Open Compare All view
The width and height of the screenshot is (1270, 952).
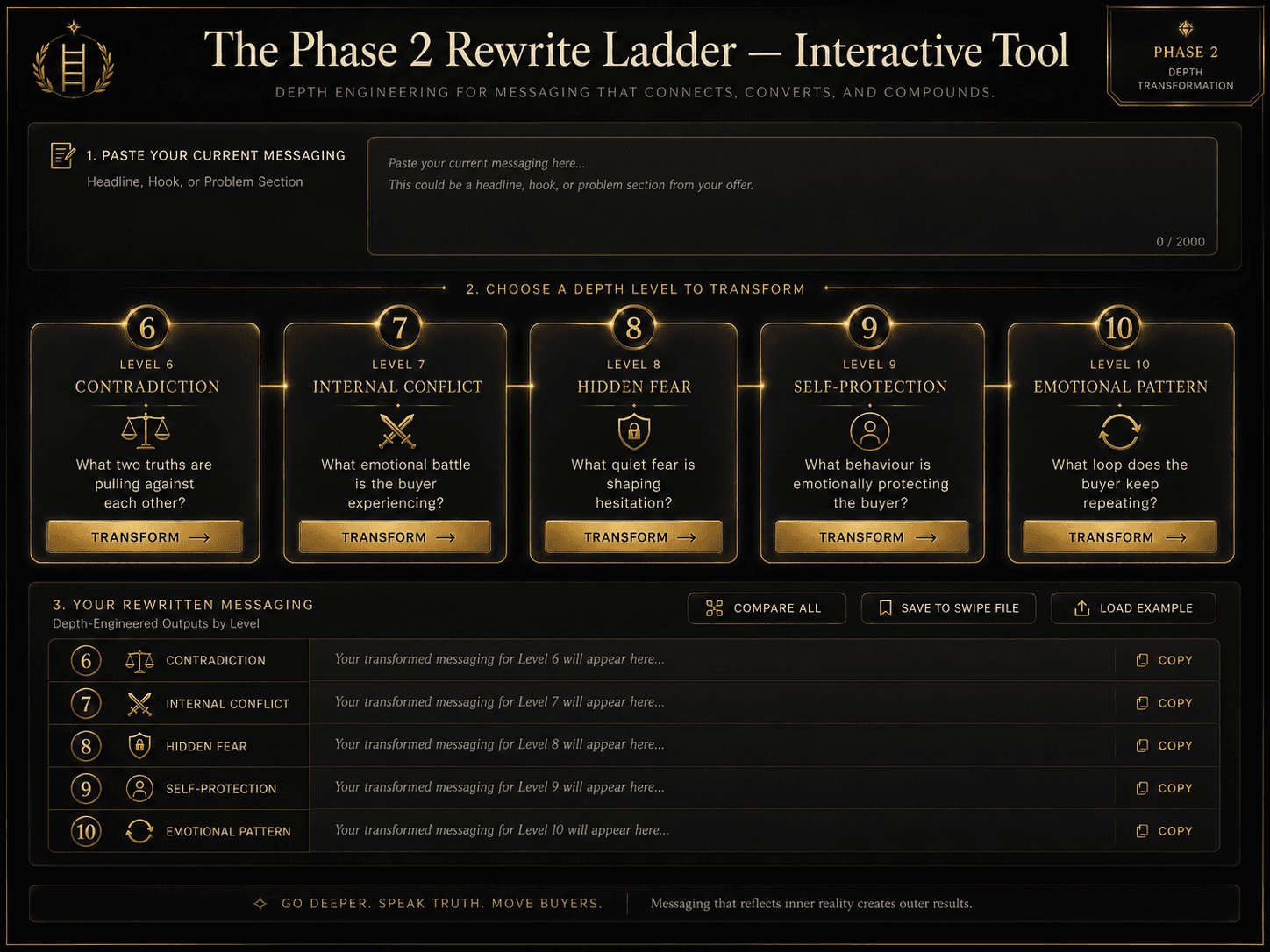[767, 608]
